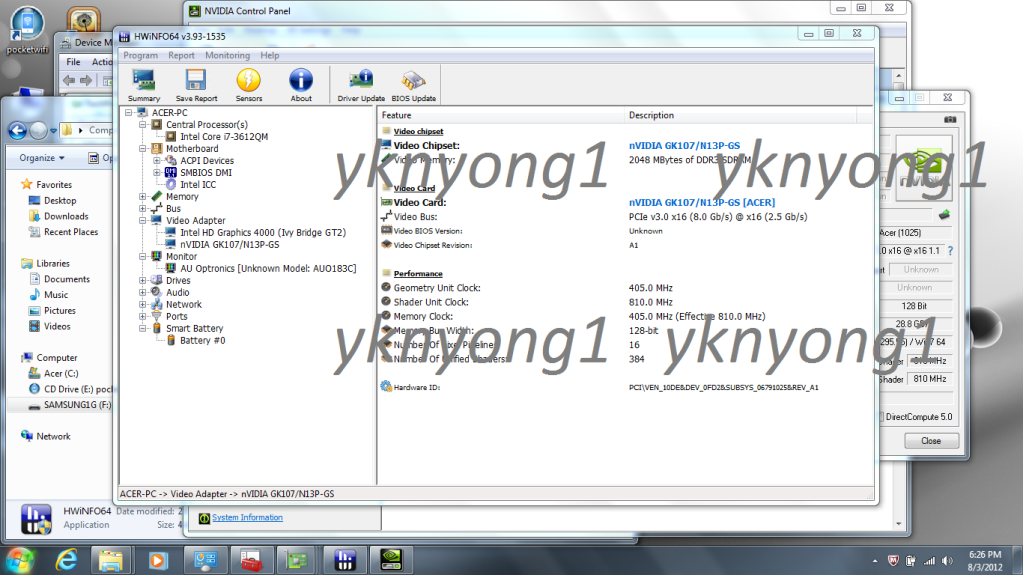This screenshot has height=575, width=1023.
Task: Expand the Memory tree node
Action: (143, 196)
